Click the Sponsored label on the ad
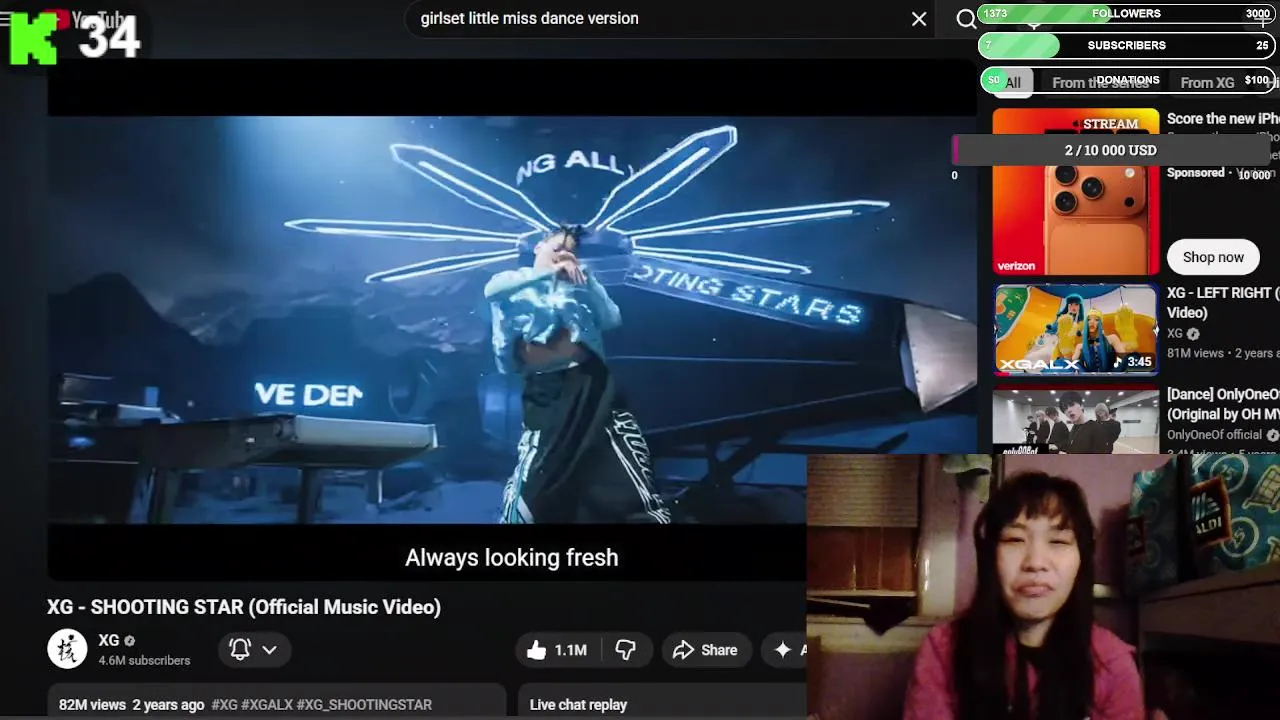 pos(1196,173)
